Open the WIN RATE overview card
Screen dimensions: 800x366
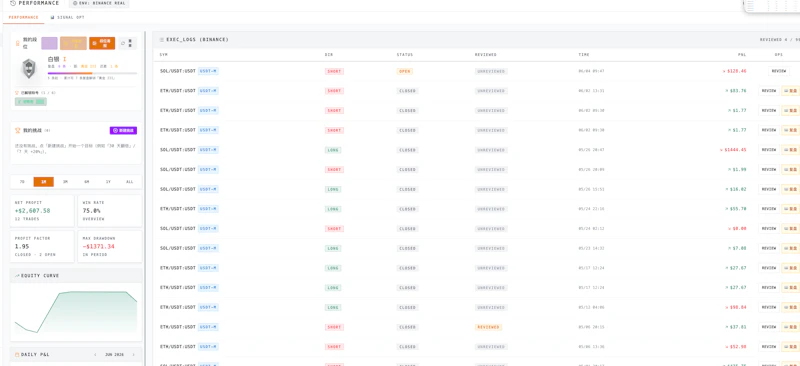pyautogui.click(x=110, y=211)
